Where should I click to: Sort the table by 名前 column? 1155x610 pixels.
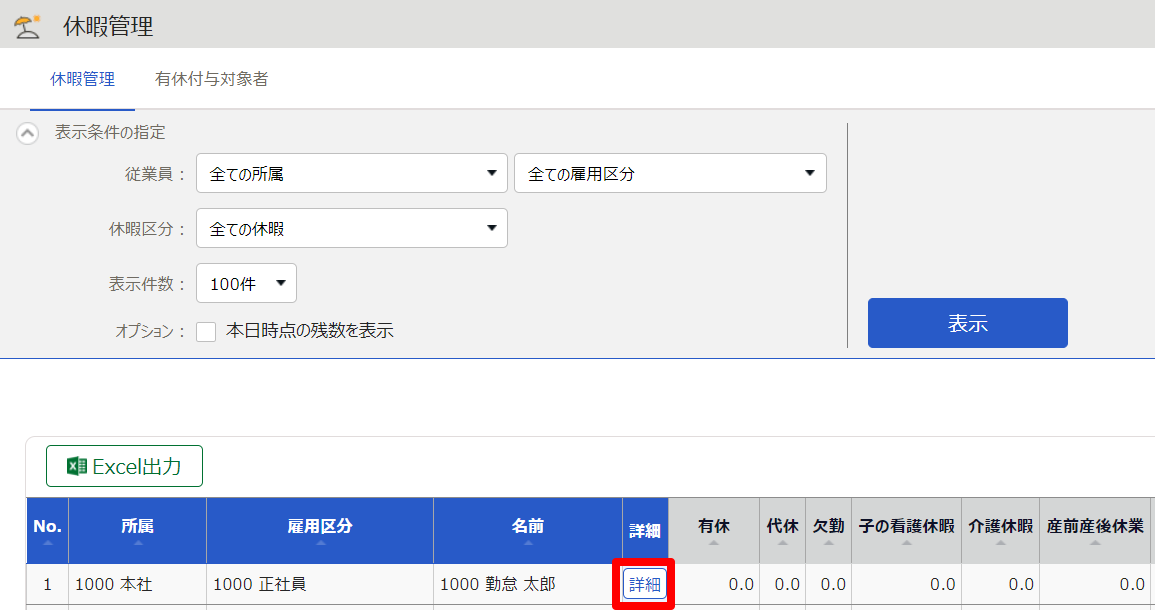(527, 530)
